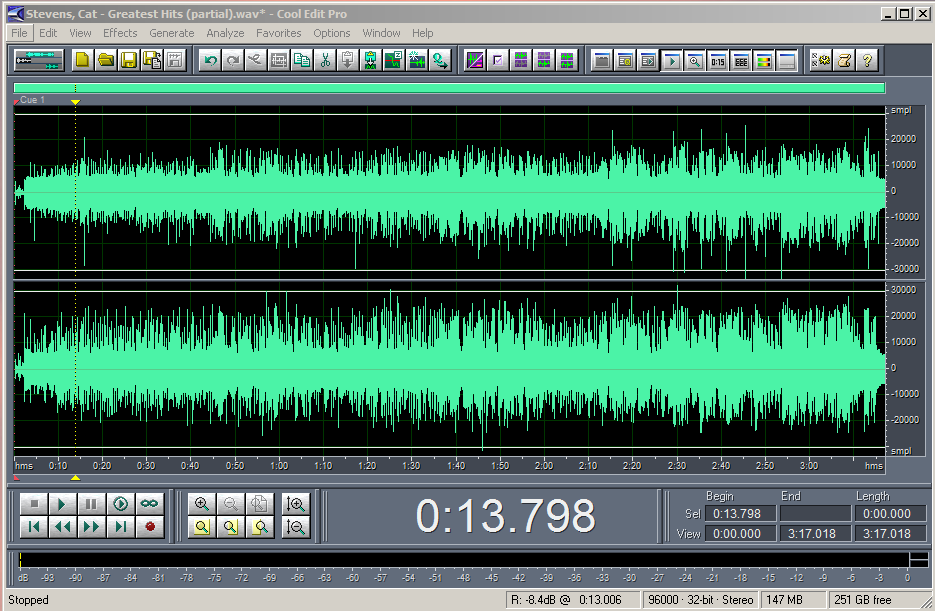Save the file with the single floppy disk icon
The width and height of the screenshot is (935, 611).
(x=129, y=60)
